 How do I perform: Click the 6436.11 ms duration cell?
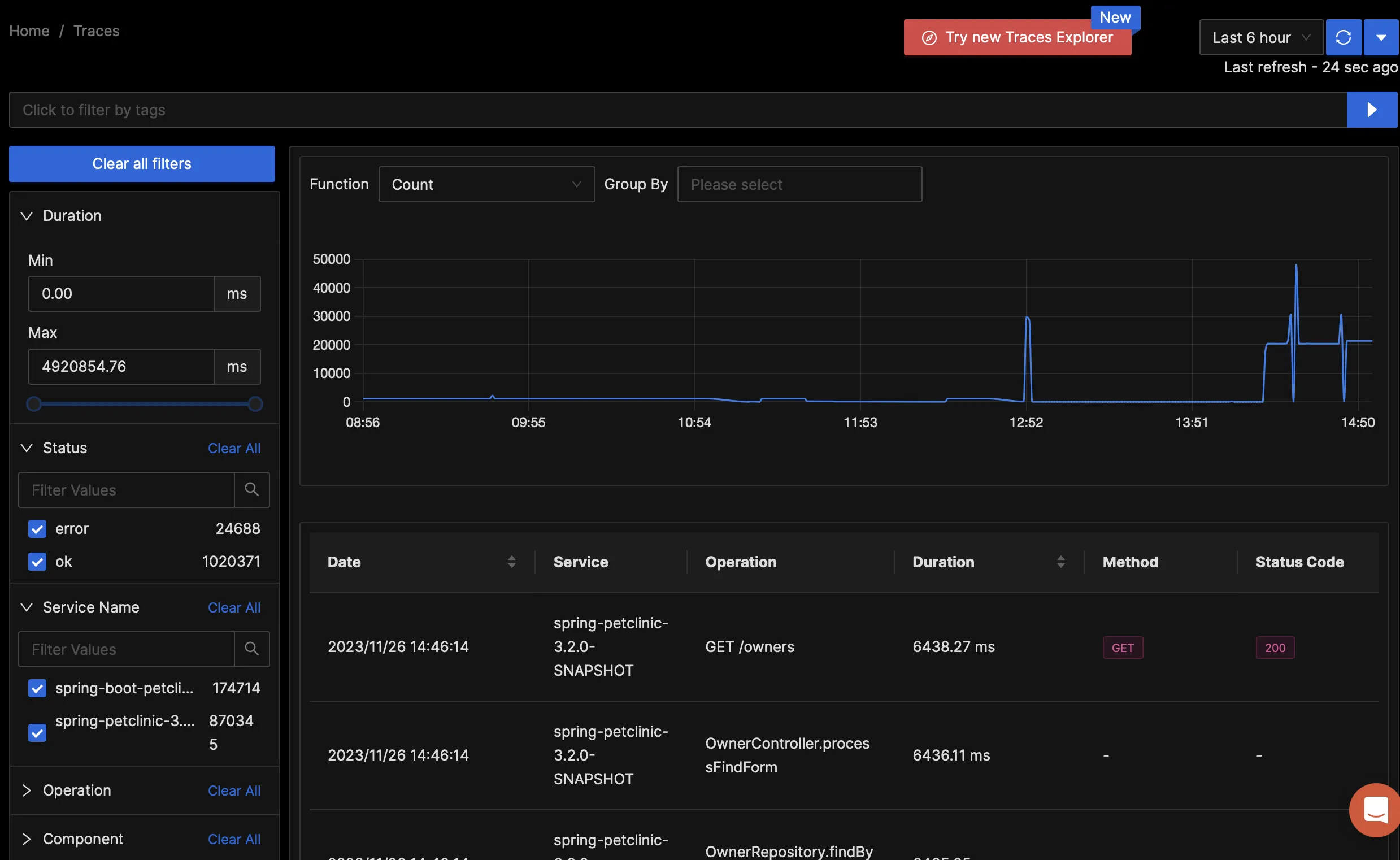coord(952,755)
